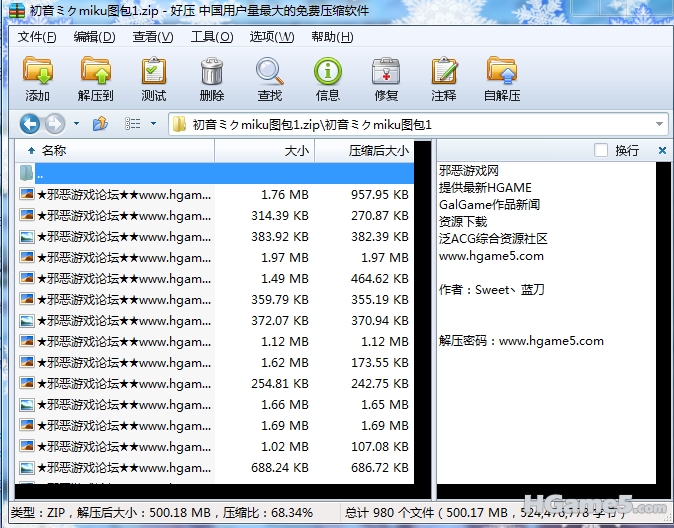Click image icon of 1.76 MB file
Screen dimensions: 674x528
point(27,194)
